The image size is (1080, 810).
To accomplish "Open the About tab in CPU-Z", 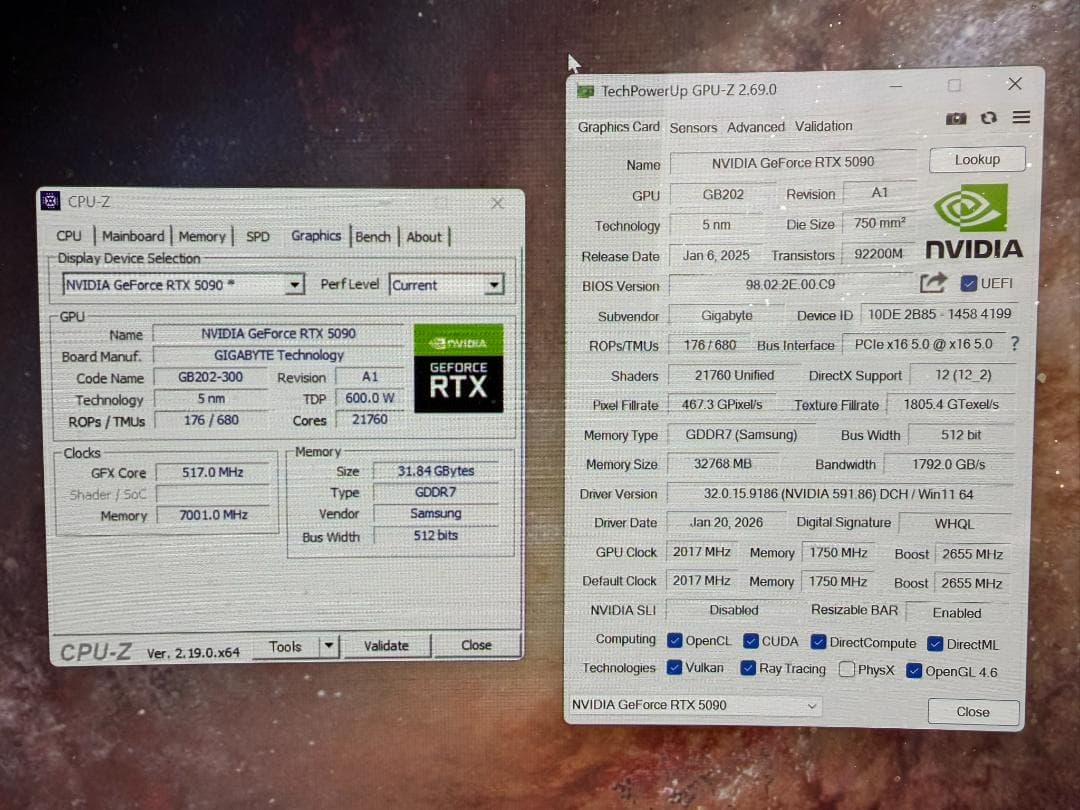I will pos(424,236).
